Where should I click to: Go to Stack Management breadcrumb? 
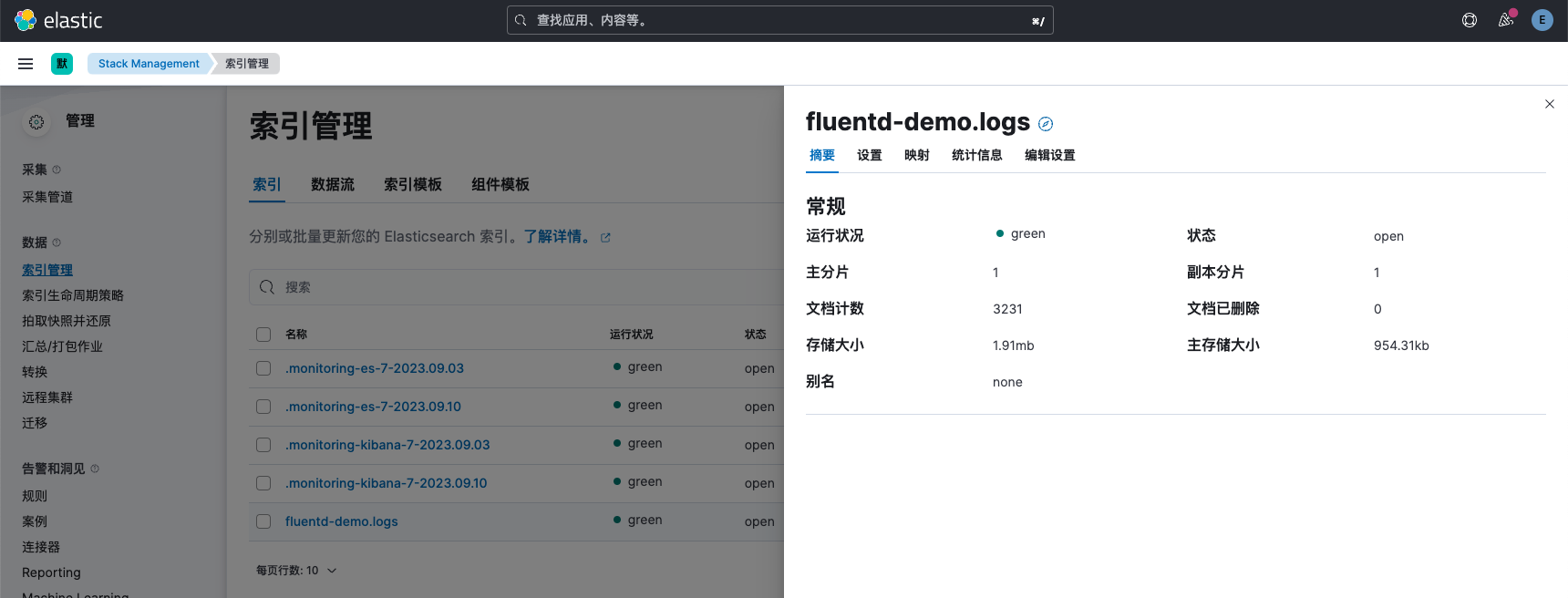149,64
